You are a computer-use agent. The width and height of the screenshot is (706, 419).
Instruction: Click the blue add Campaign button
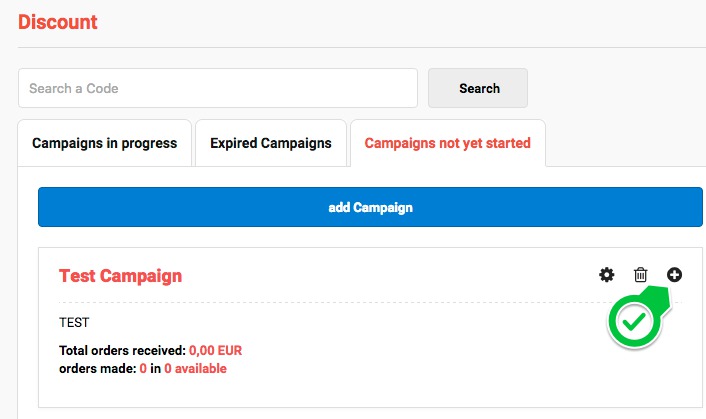pyautogui.click(x=370, y=208)
